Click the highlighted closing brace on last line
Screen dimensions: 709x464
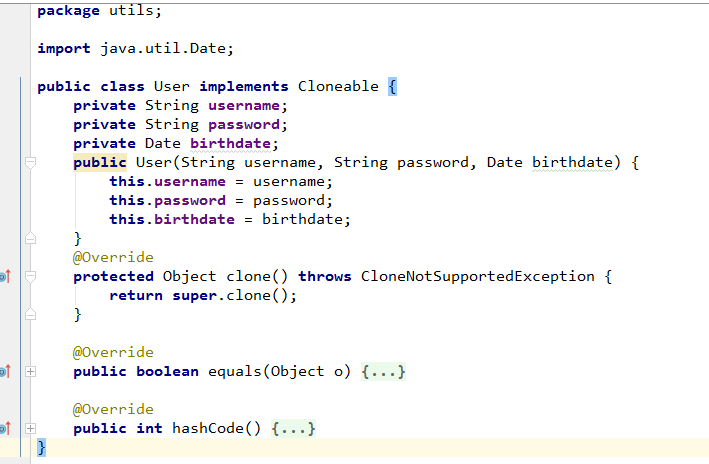click(42, 447)
